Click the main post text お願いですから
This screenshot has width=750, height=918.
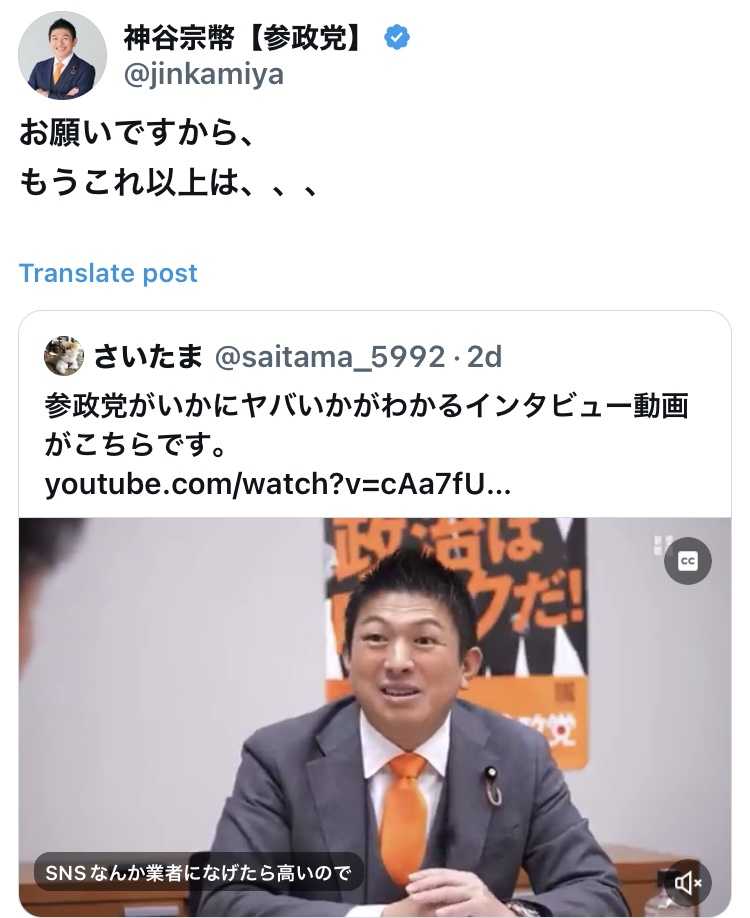pyautogui.click(x=136, y=132)
